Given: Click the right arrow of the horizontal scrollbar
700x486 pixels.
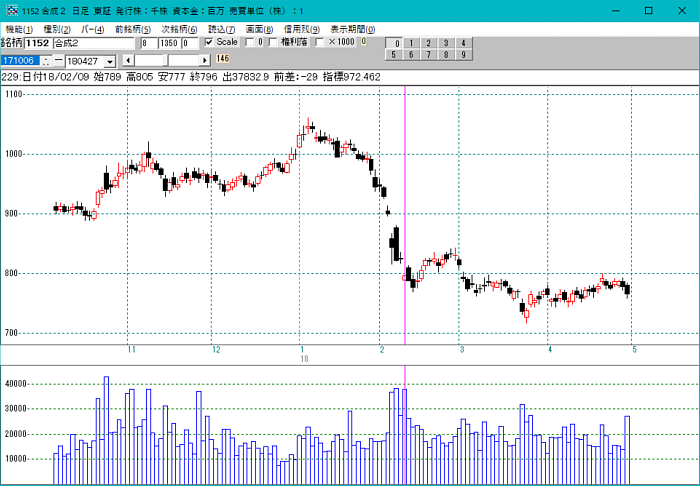Looking at the screenshot, I should click(205, 61).
